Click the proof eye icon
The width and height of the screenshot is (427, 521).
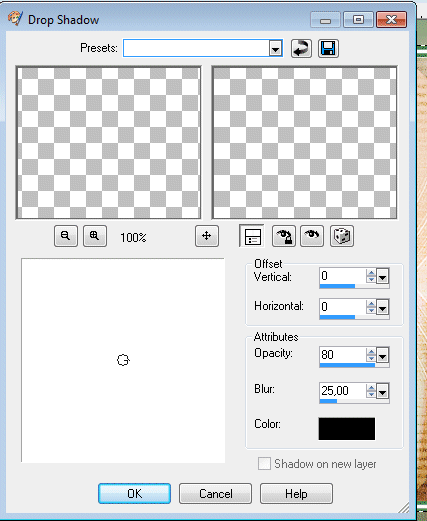(312, 236)
